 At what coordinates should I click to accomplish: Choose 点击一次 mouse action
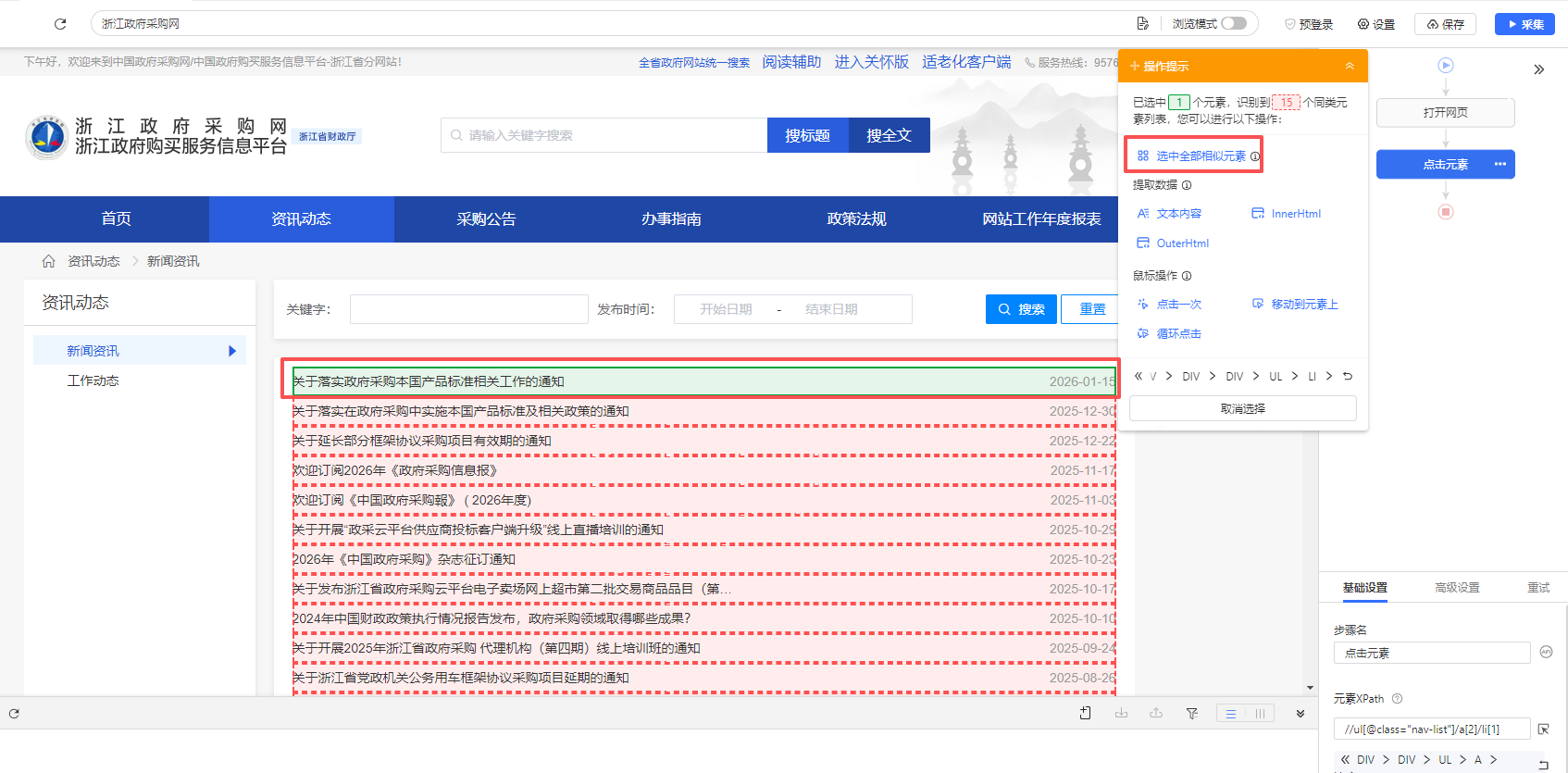[1169, 304]
